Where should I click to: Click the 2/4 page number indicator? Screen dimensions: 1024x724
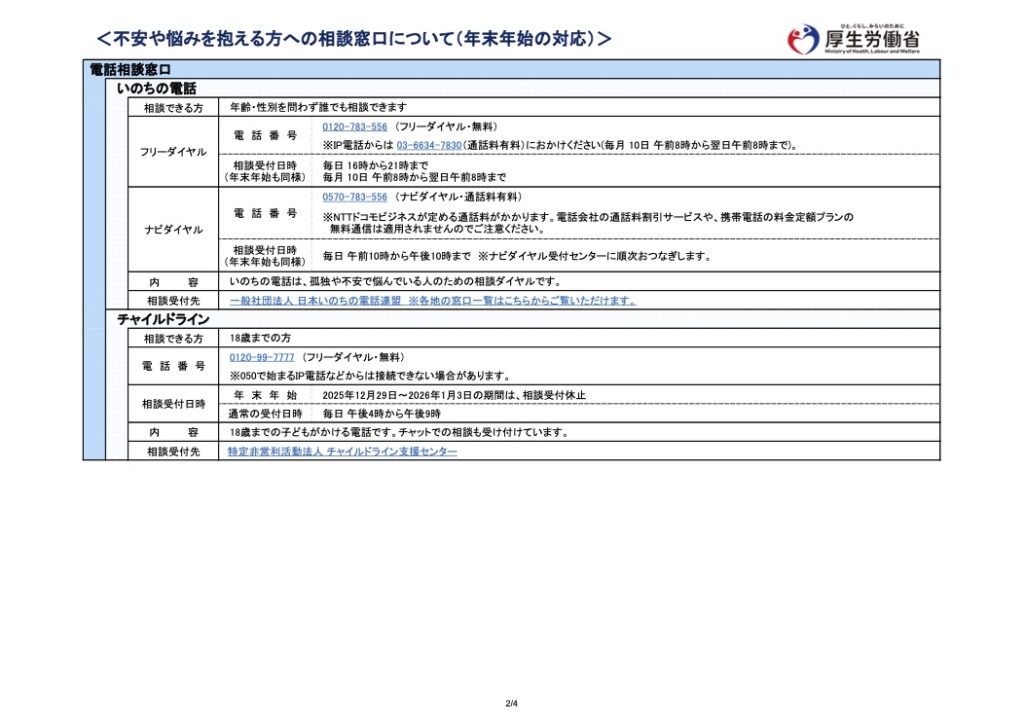(x=512, y=703)
